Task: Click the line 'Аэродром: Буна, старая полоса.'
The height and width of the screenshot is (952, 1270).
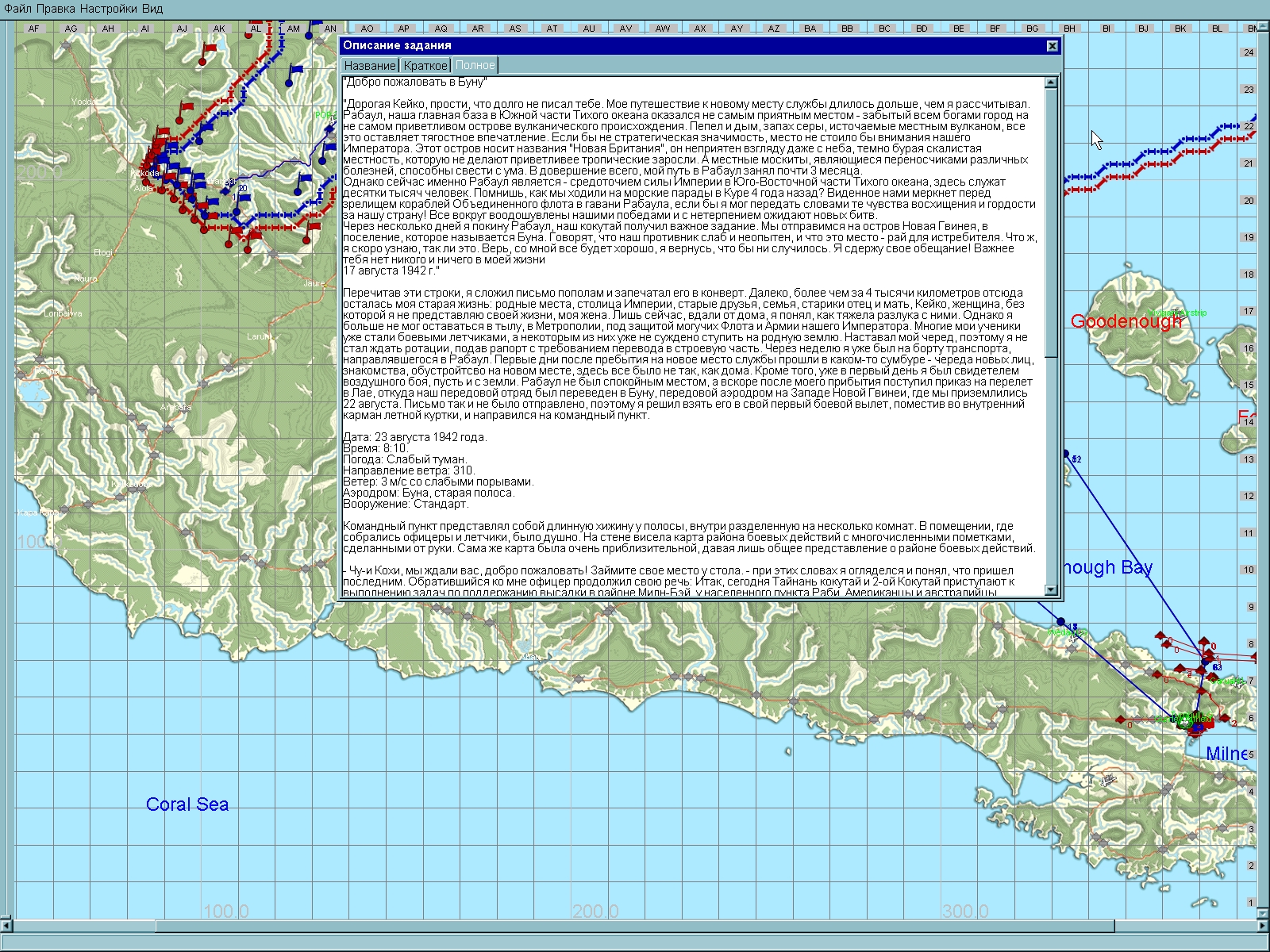Action: coord(429,493)
